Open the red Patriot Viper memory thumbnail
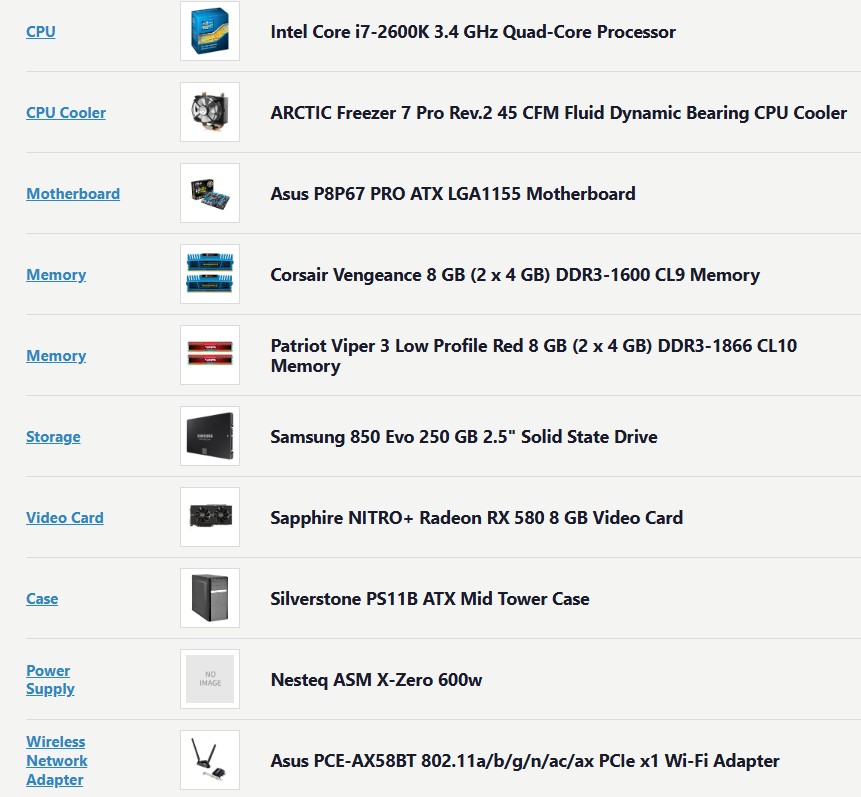 210,355
